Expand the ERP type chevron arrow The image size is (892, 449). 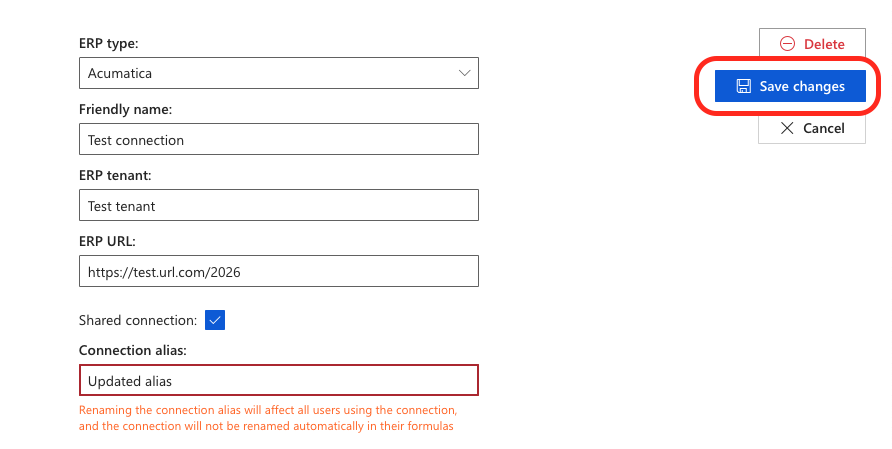(464, 73)
